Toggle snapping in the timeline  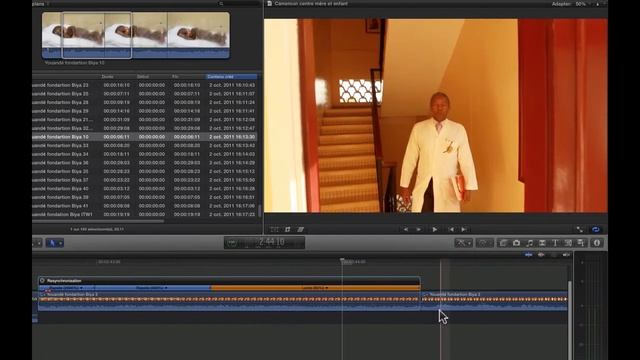(566, 255)
